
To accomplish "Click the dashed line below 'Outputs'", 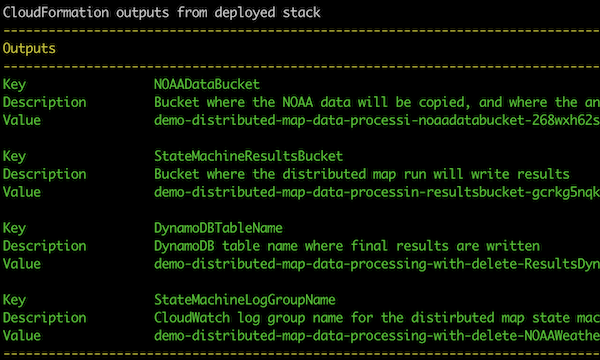I will [x=301, y=67].
